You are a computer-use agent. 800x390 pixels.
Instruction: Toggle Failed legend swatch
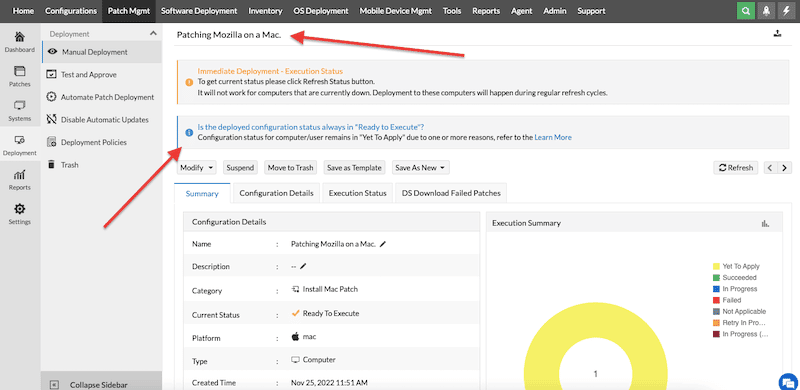[716, 300]
